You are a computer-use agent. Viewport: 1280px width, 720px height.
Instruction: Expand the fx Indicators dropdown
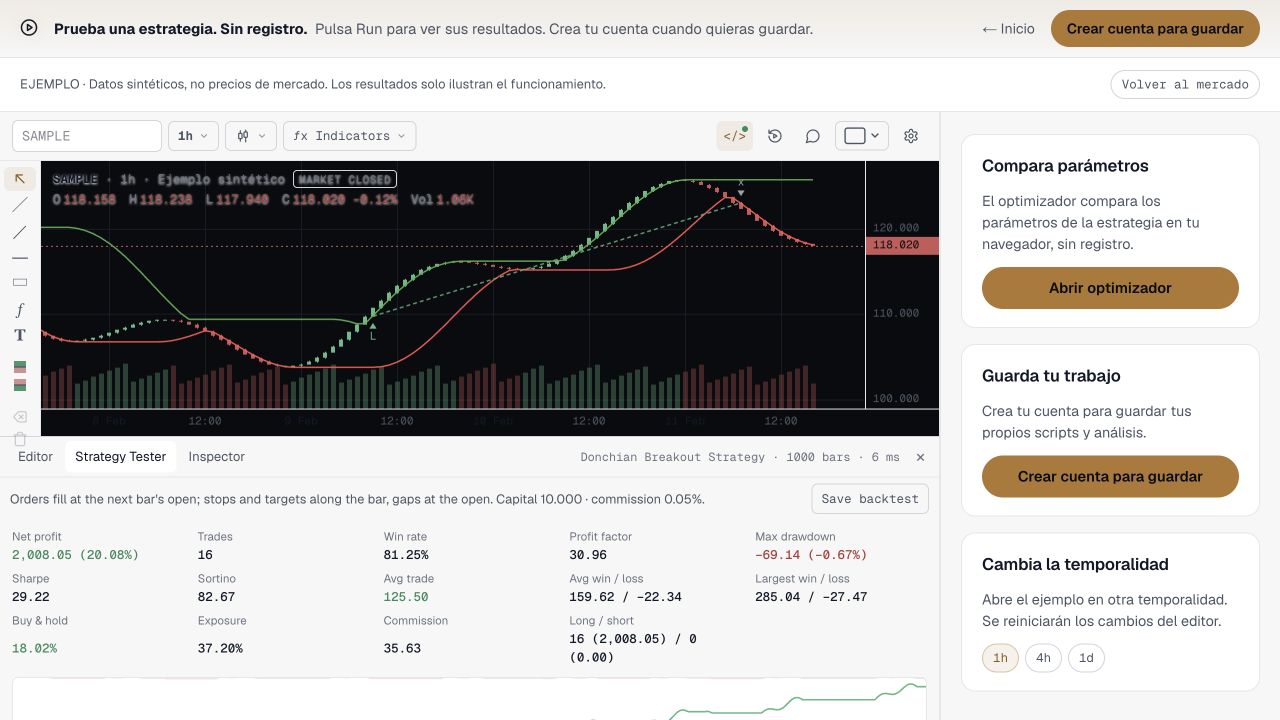[350, 136]
